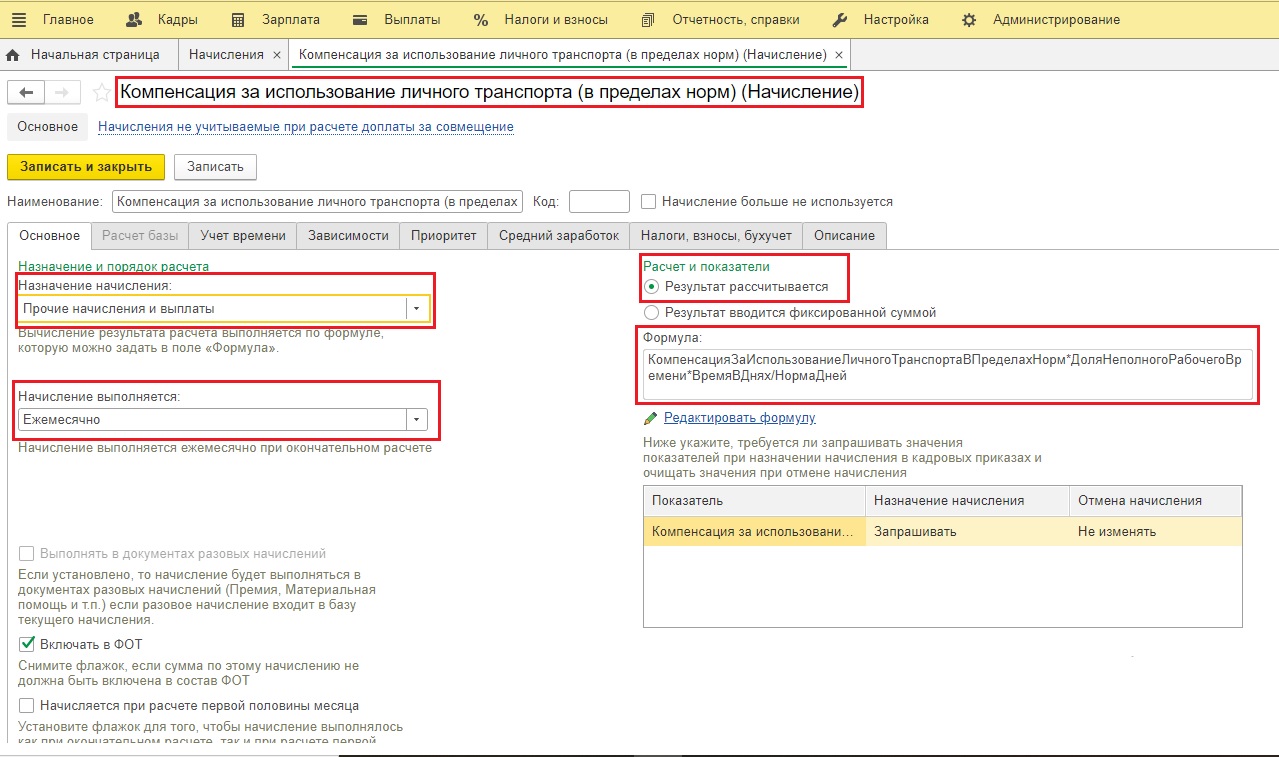Image resolution: width=1279 pixels, height=757 pixels.
Task: Expand the Назначение начисления dropdown arrow
Action: tap(417, 309)
